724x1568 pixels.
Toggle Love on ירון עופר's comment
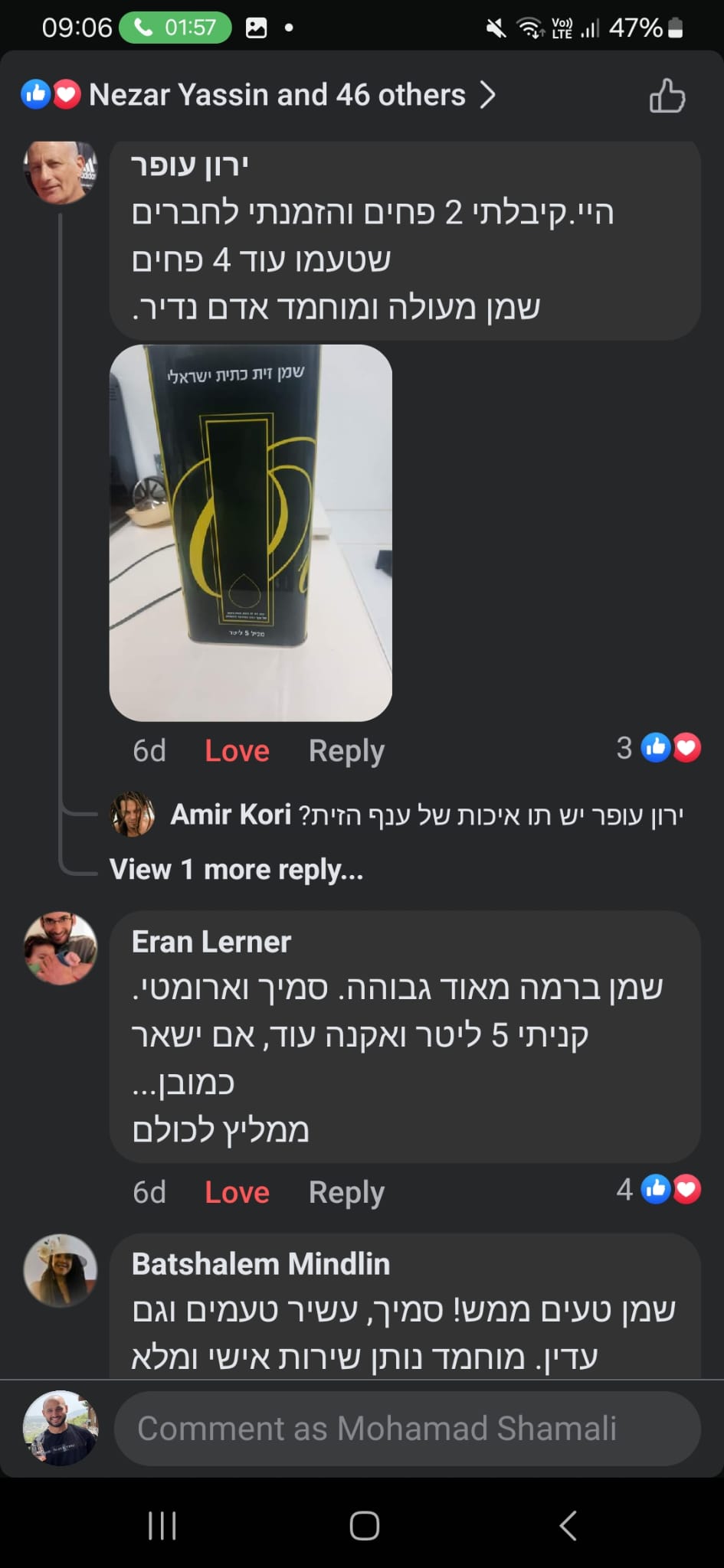click(x=237, y=750)
